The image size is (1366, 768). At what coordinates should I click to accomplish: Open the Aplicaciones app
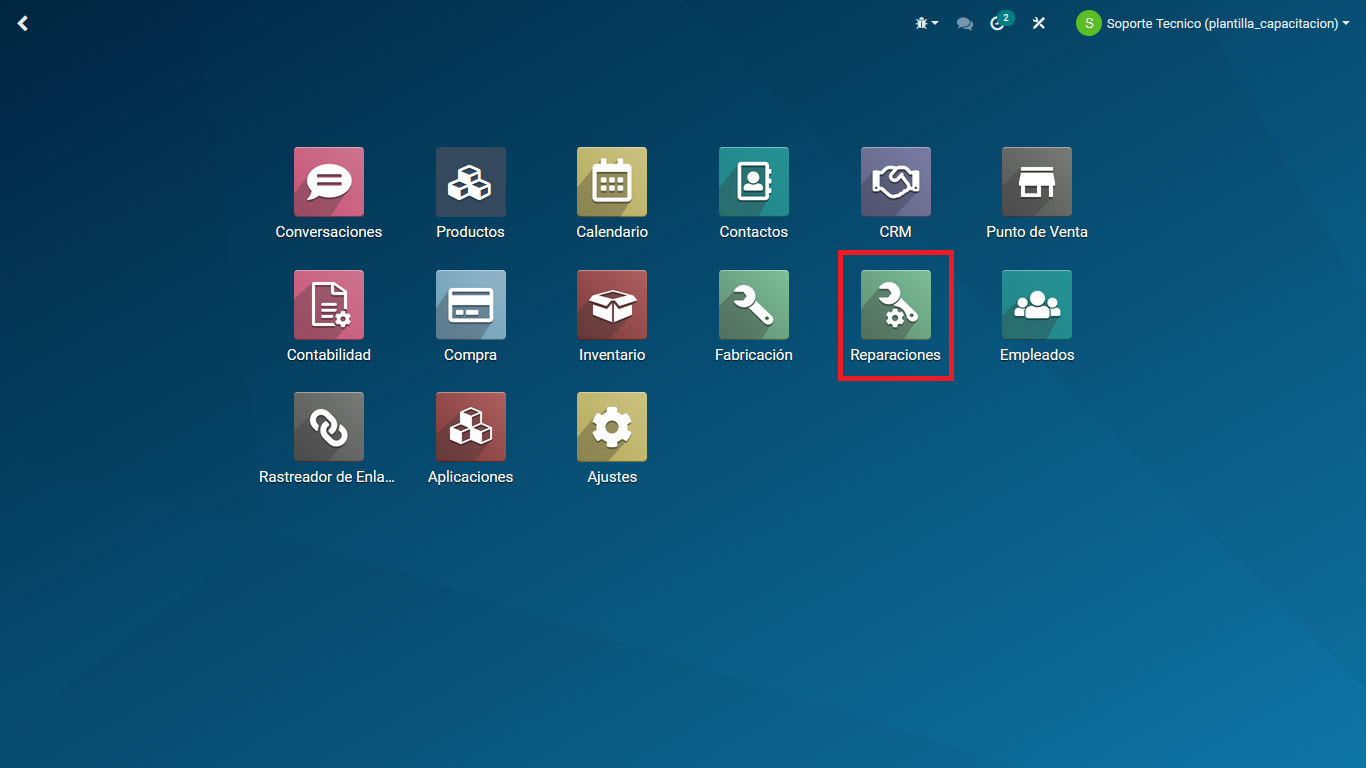[470, 427]
